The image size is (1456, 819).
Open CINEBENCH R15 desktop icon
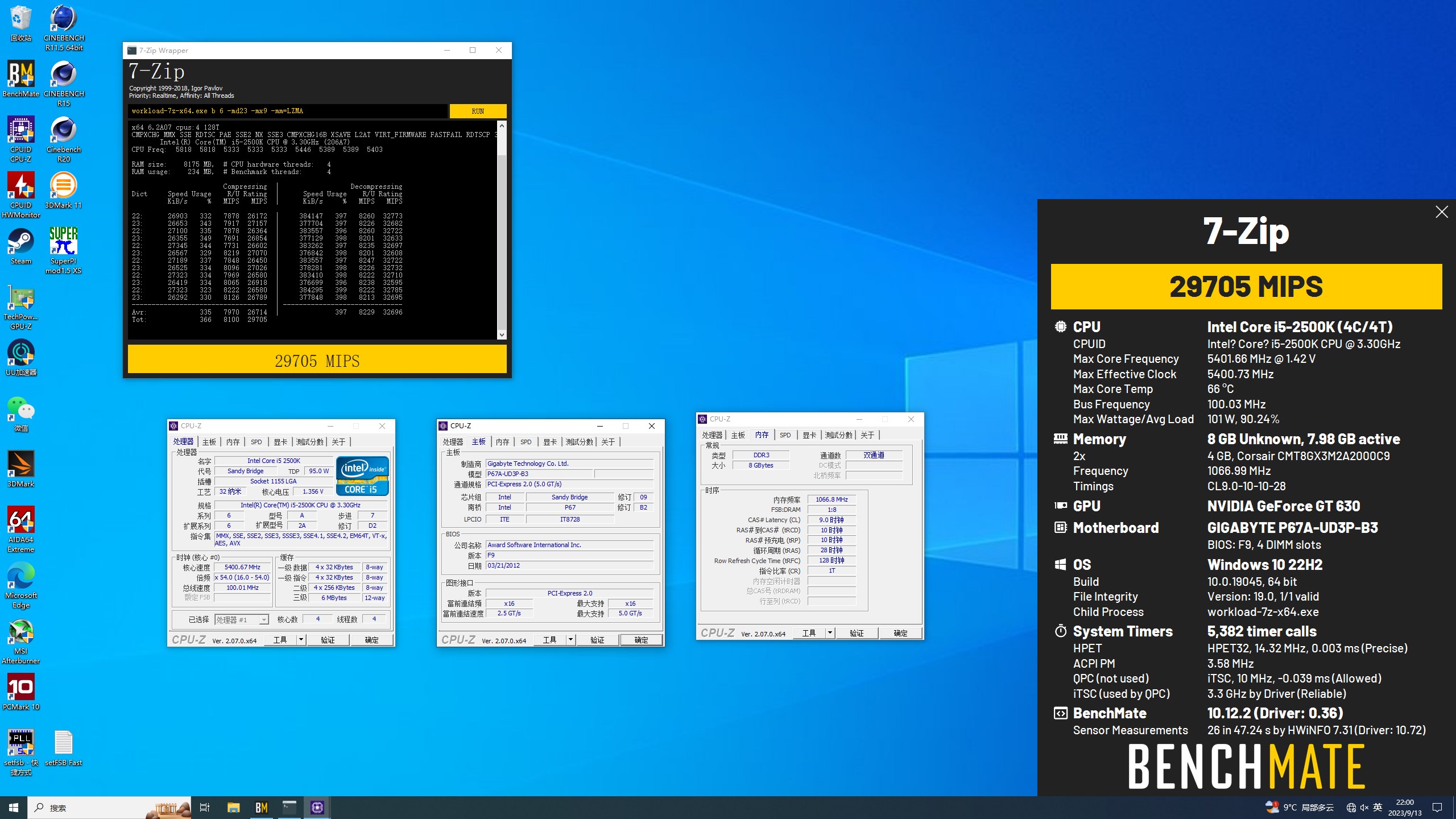tap(64, 84)
